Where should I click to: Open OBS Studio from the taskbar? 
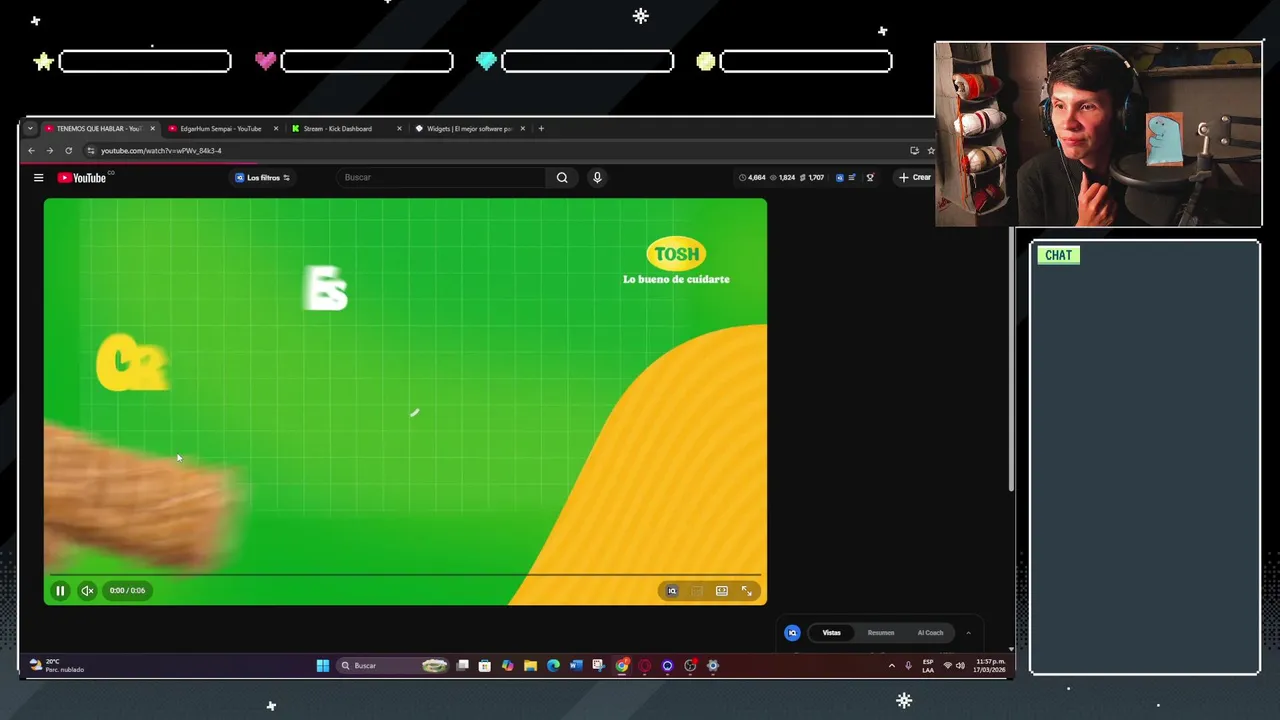click(x=690, y=666)
